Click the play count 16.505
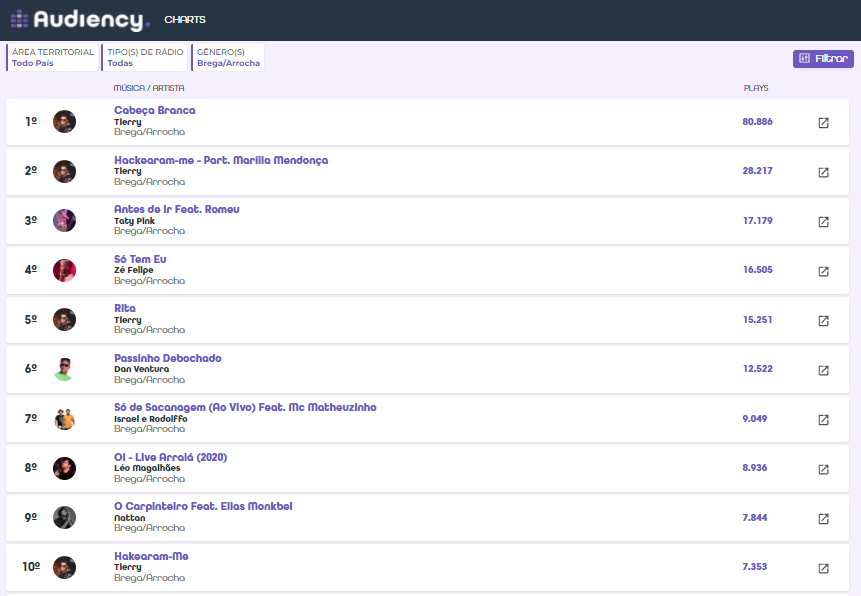Viewport: 861px width, 596px height. [x=758, y=270]
